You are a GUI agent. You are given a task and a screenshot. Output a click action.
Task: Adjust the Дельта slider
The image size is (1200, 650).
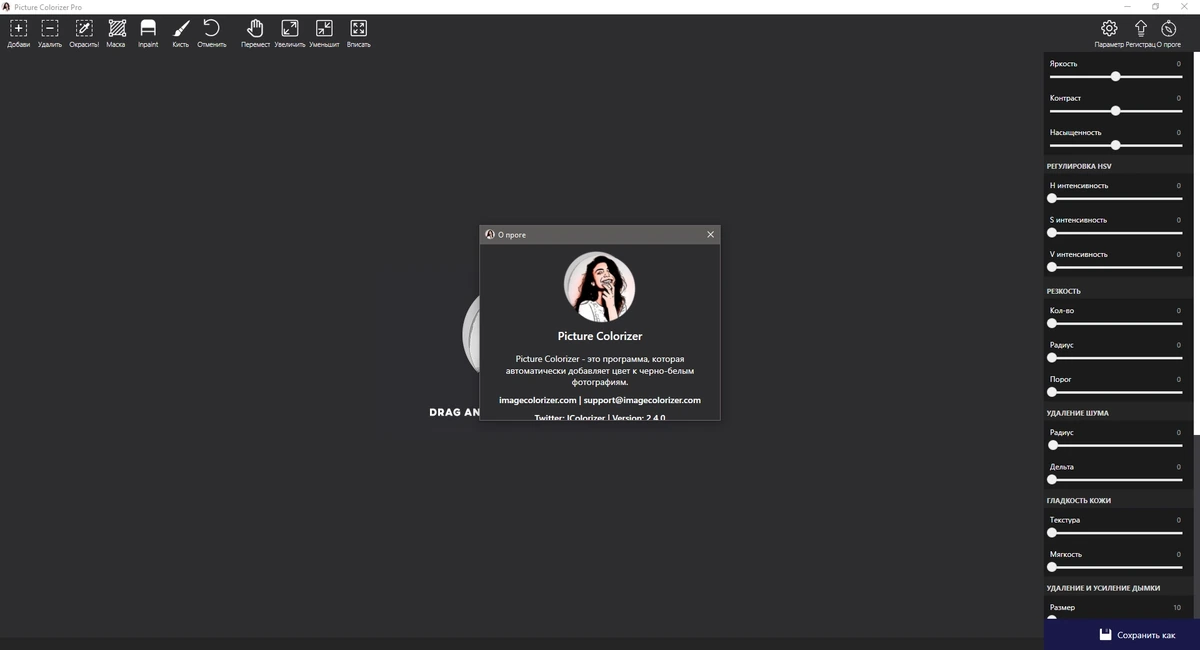(1115, 479)
